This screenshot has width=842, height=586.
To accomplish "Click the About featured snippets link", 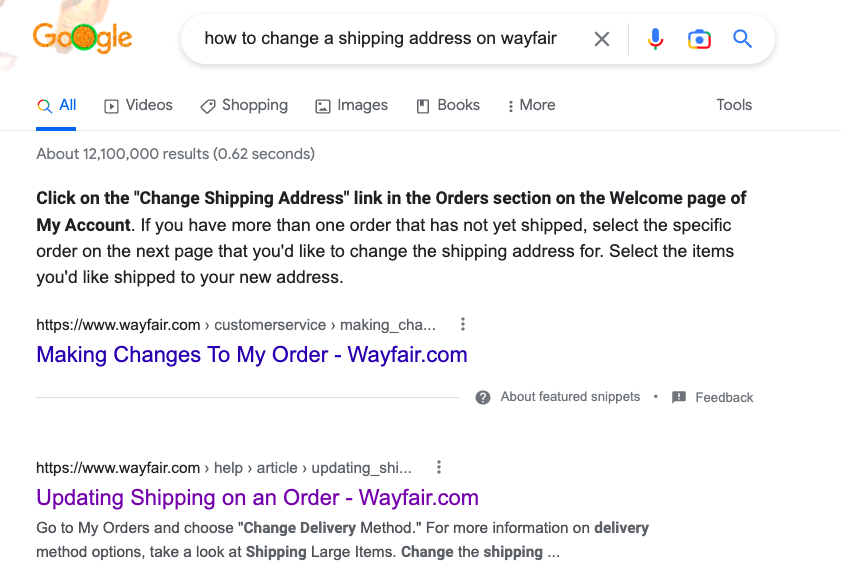I will pyautogui.click(x=570, y=397).
